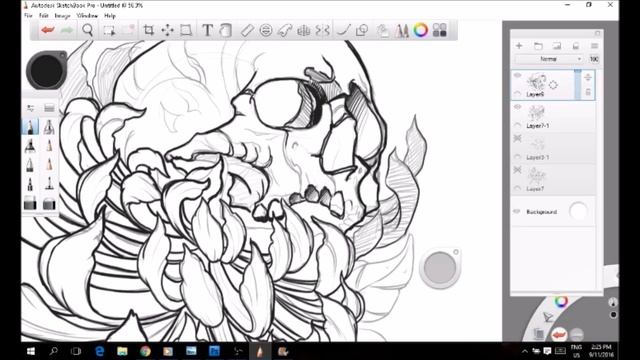
Task: Select the Transform move-arrows tool
Action: pyautogui.click(x=167, y=30)
